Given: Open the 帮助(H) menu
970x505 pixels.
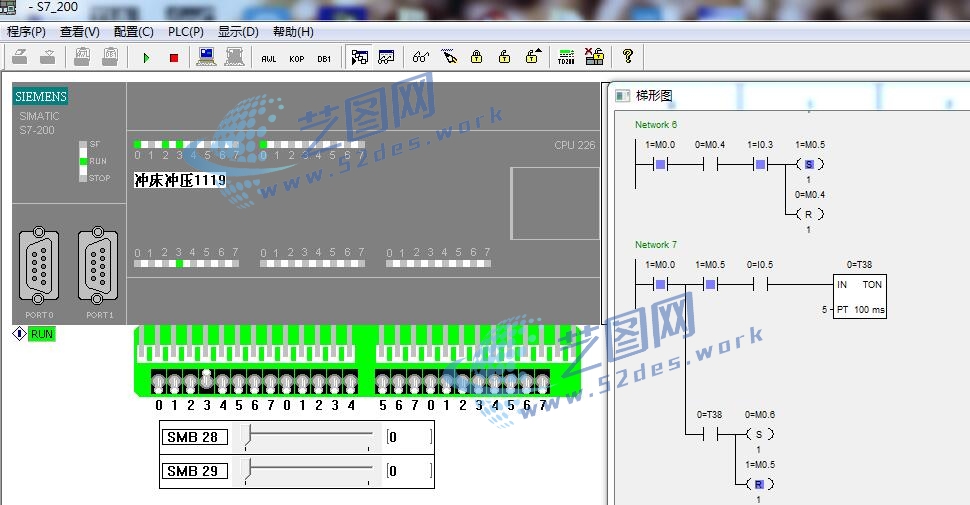Looking at the screenshot, I should point(293,32).
